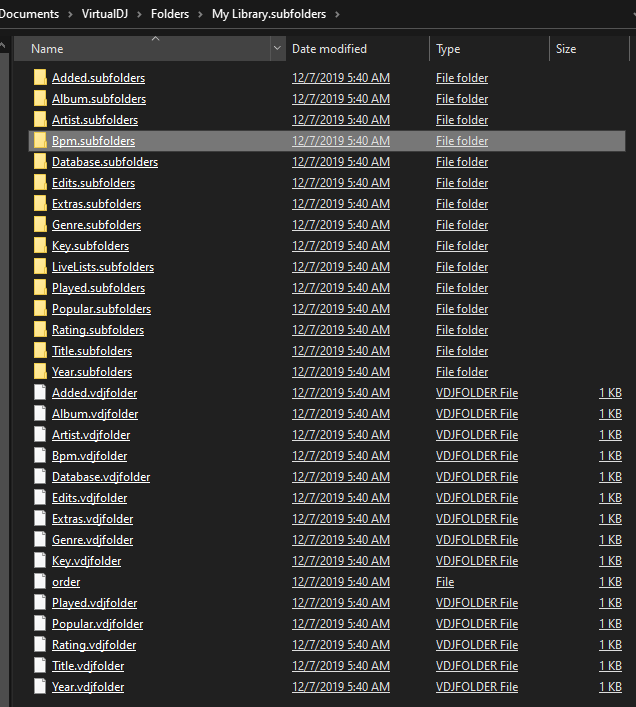The image size is (636, 707).
Task: Go to Folders in breadcrumb path
Action: [169, 14]
